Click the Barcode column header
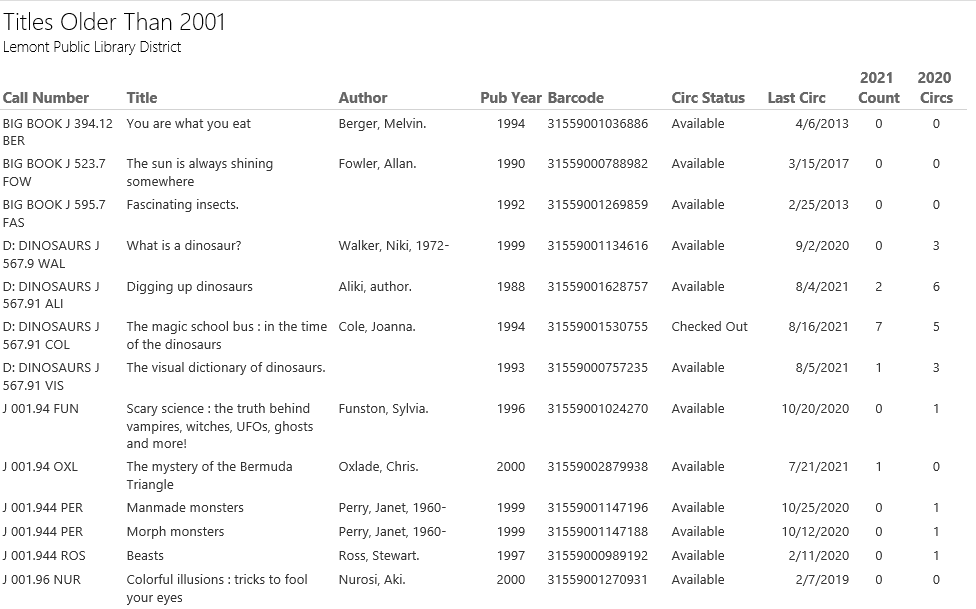Screen dimensions: 976x609 [x=576, y=98]
